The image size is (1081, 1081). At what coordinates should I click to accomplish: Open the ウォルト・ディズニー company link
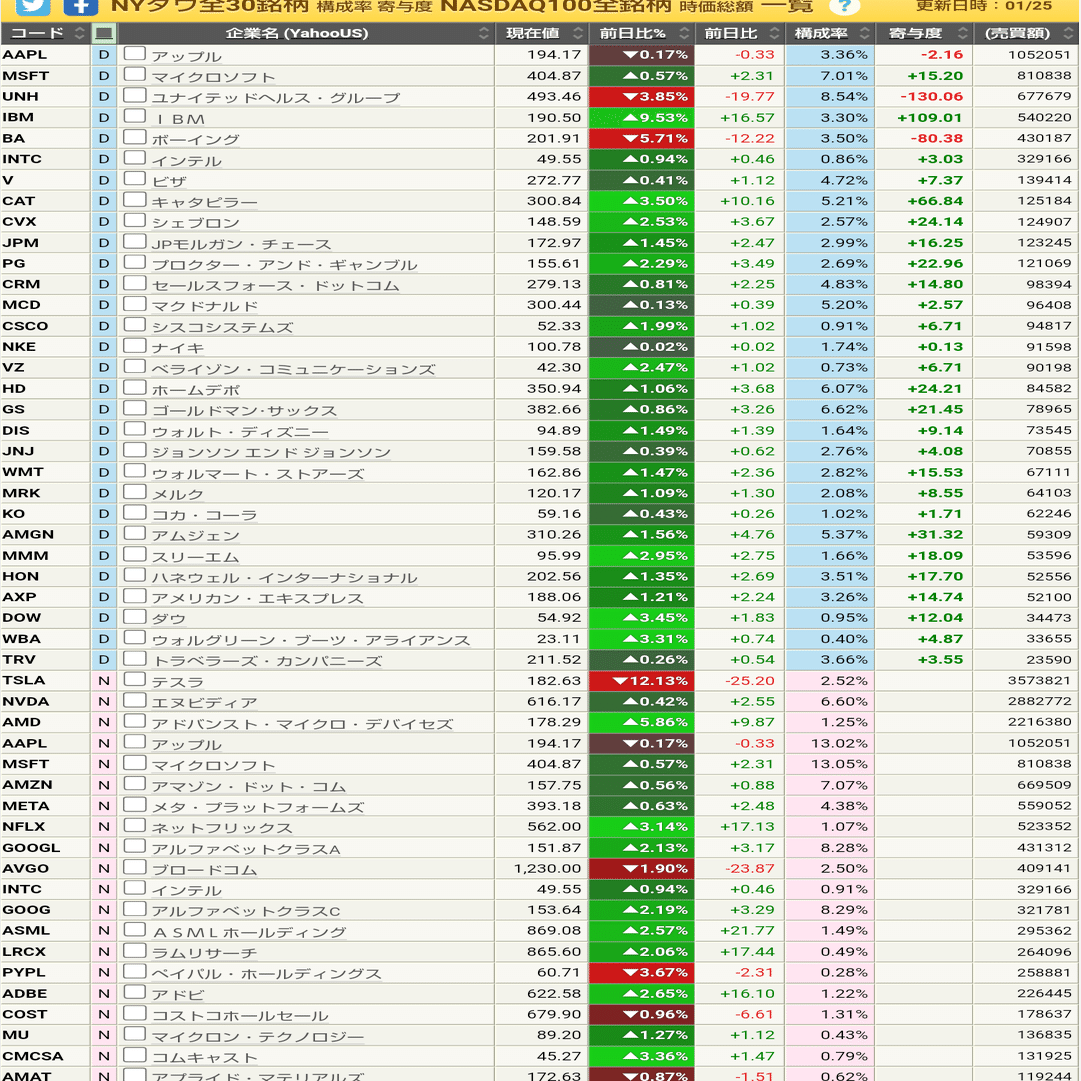tap(240, 432)
